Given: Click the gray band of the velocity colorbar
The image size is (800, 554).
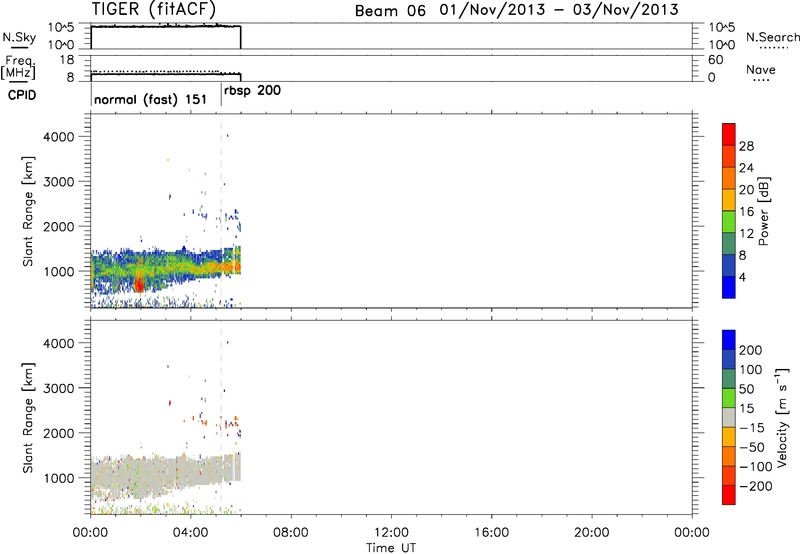Looking at the screenshot, I should pyautogui.click(x=729, y=417).
